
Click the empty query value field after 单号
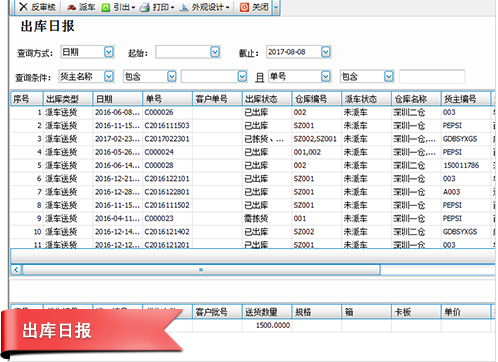(432, 77)
